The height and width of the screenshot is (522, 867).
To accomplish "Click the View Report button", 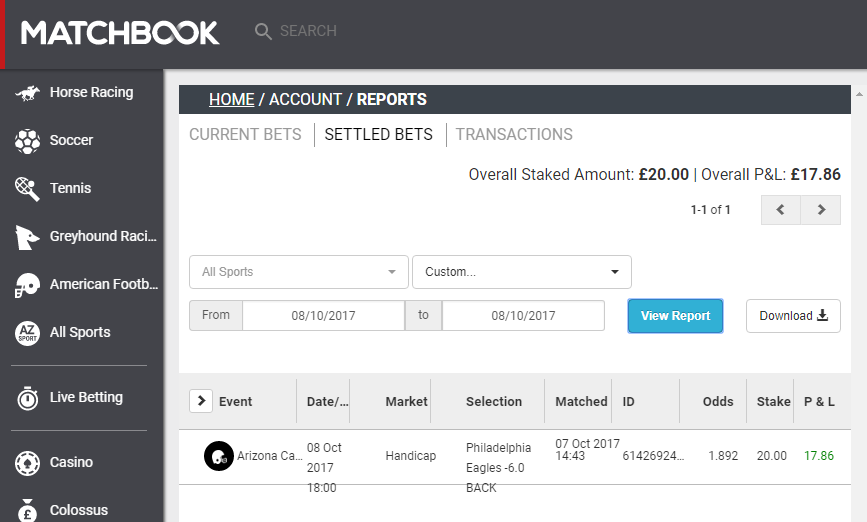I will (675, 316).
